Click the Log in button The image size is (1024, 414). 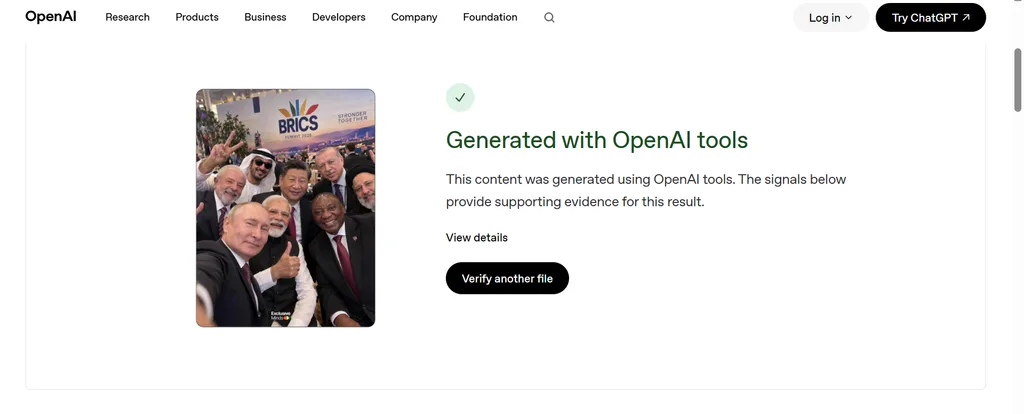(831, 18)
